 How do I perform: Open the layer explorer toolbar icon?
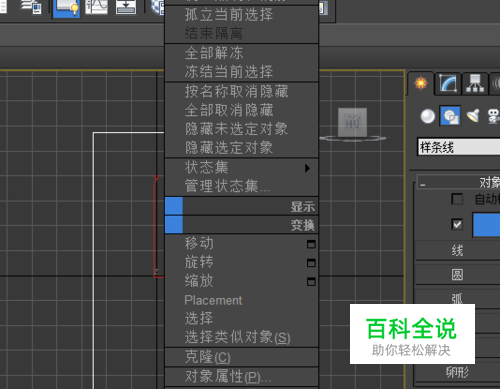(x=32, y=7)
